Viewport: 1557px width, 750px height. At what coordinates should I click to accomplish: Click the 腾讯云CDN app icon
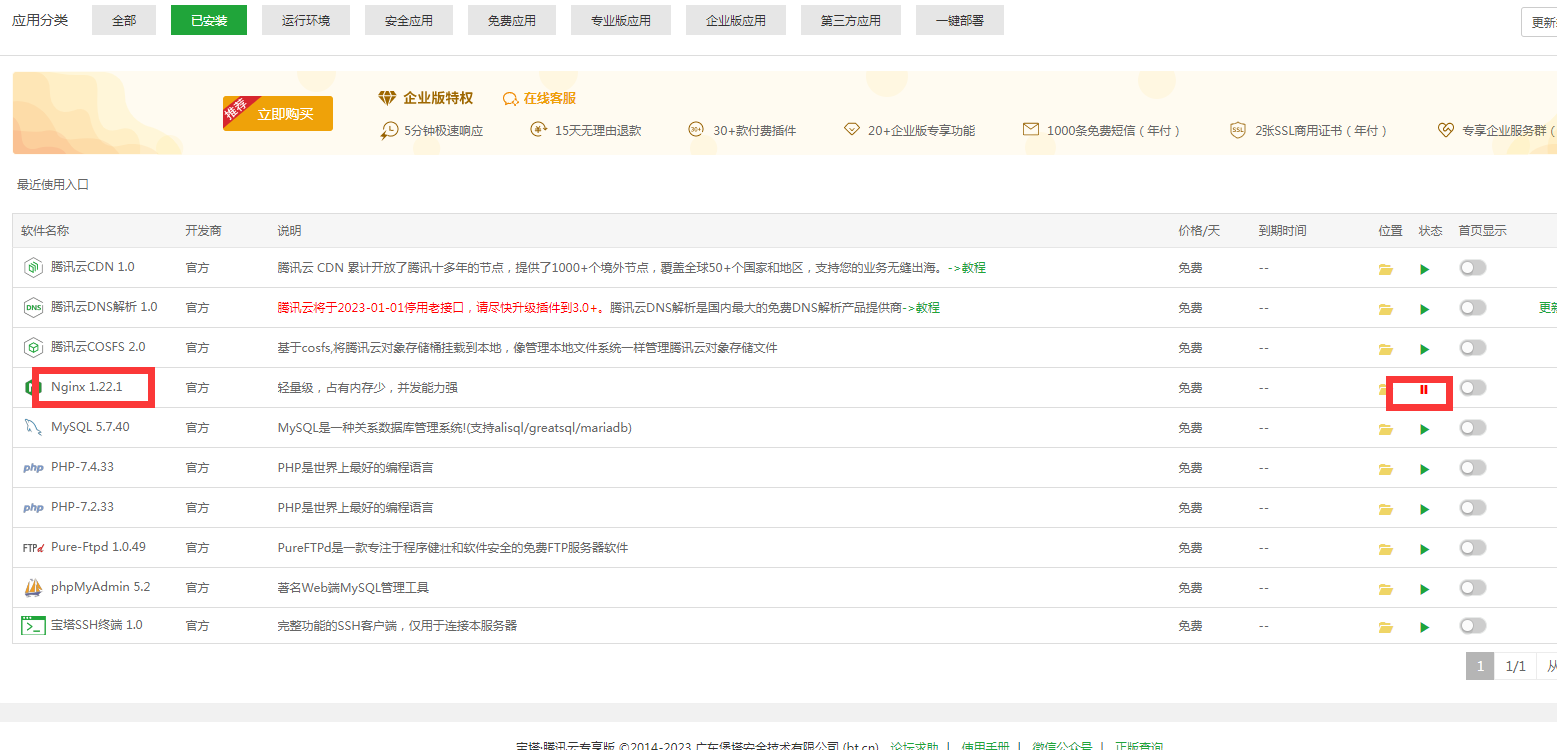[33, 267]
